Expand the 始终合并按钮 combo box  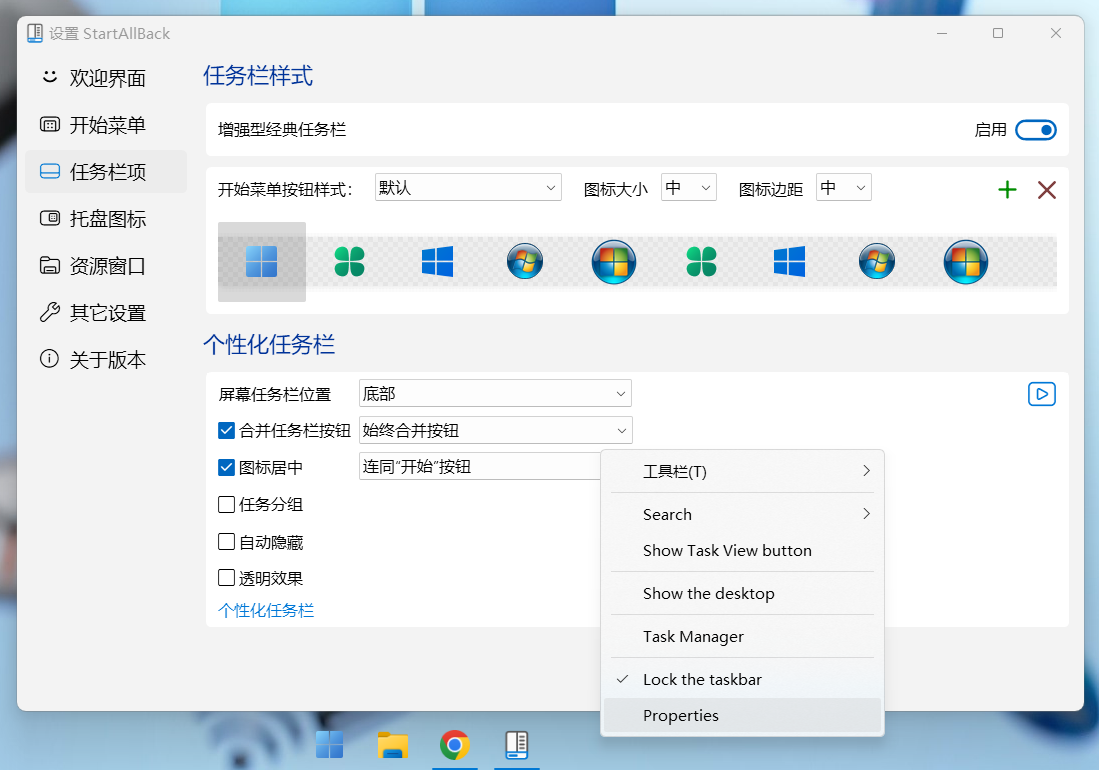tap(496, 430)
